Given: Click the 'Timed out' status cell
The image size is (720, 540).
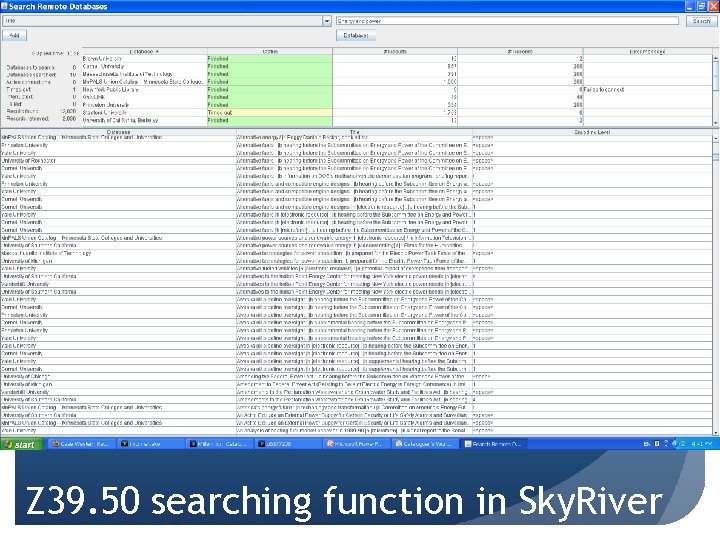Looking at the screenshot, I should click(x=270, y=112).
